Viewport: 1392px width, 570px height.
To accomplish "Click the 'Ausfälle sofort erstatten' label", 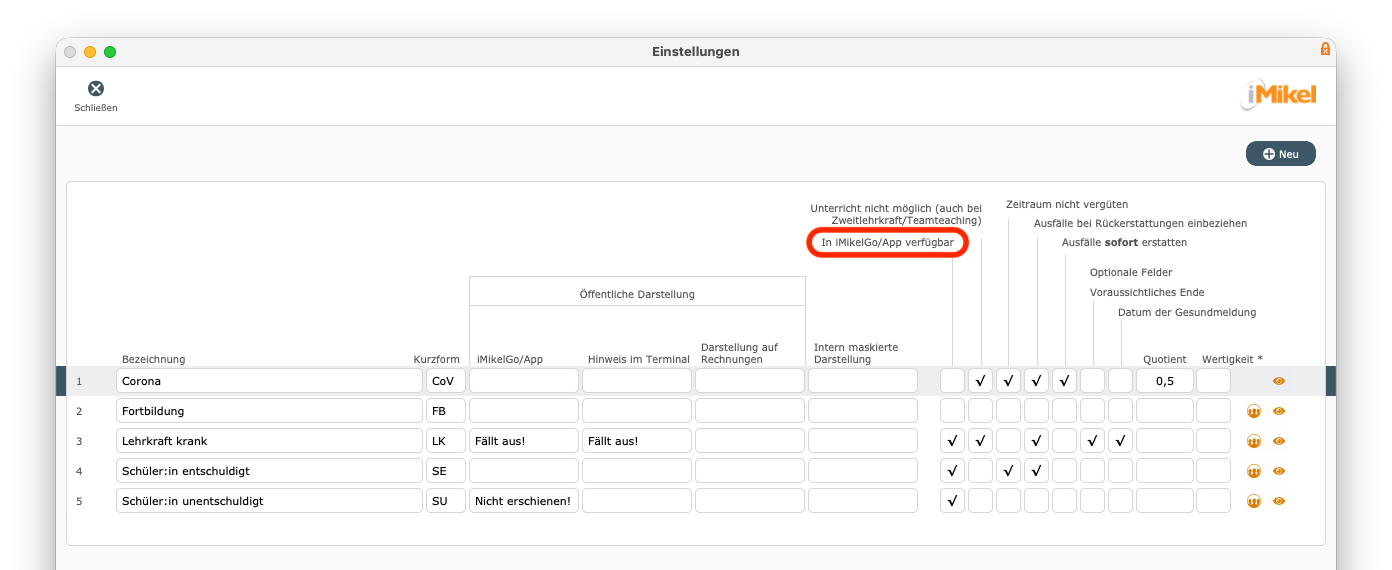I will (1125, 242).
